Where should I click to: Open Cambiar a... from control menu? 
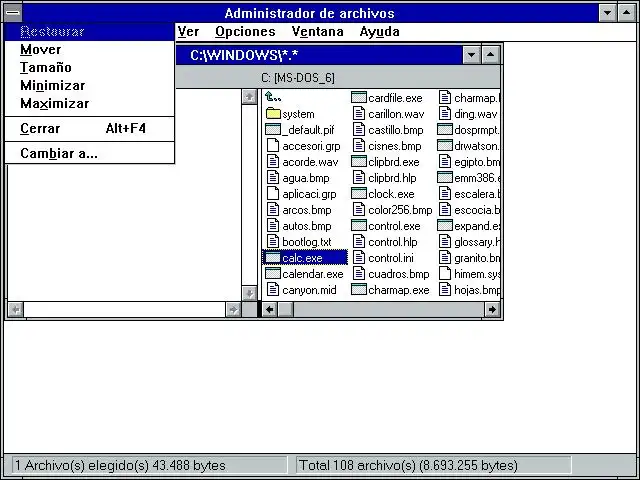point(90,153)
